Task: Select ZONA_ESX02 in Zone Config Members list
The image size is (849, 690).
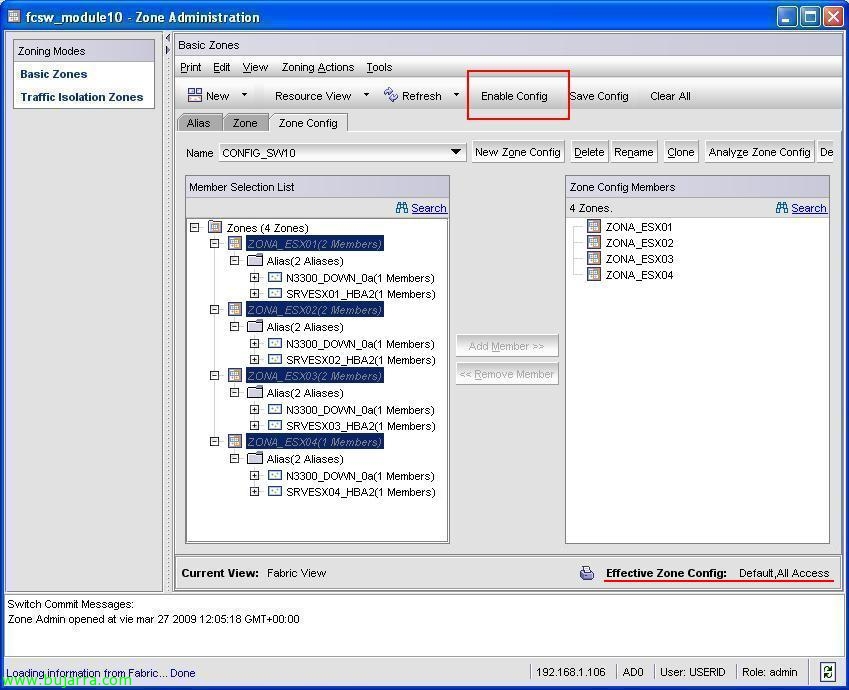Action: (639, 243)
